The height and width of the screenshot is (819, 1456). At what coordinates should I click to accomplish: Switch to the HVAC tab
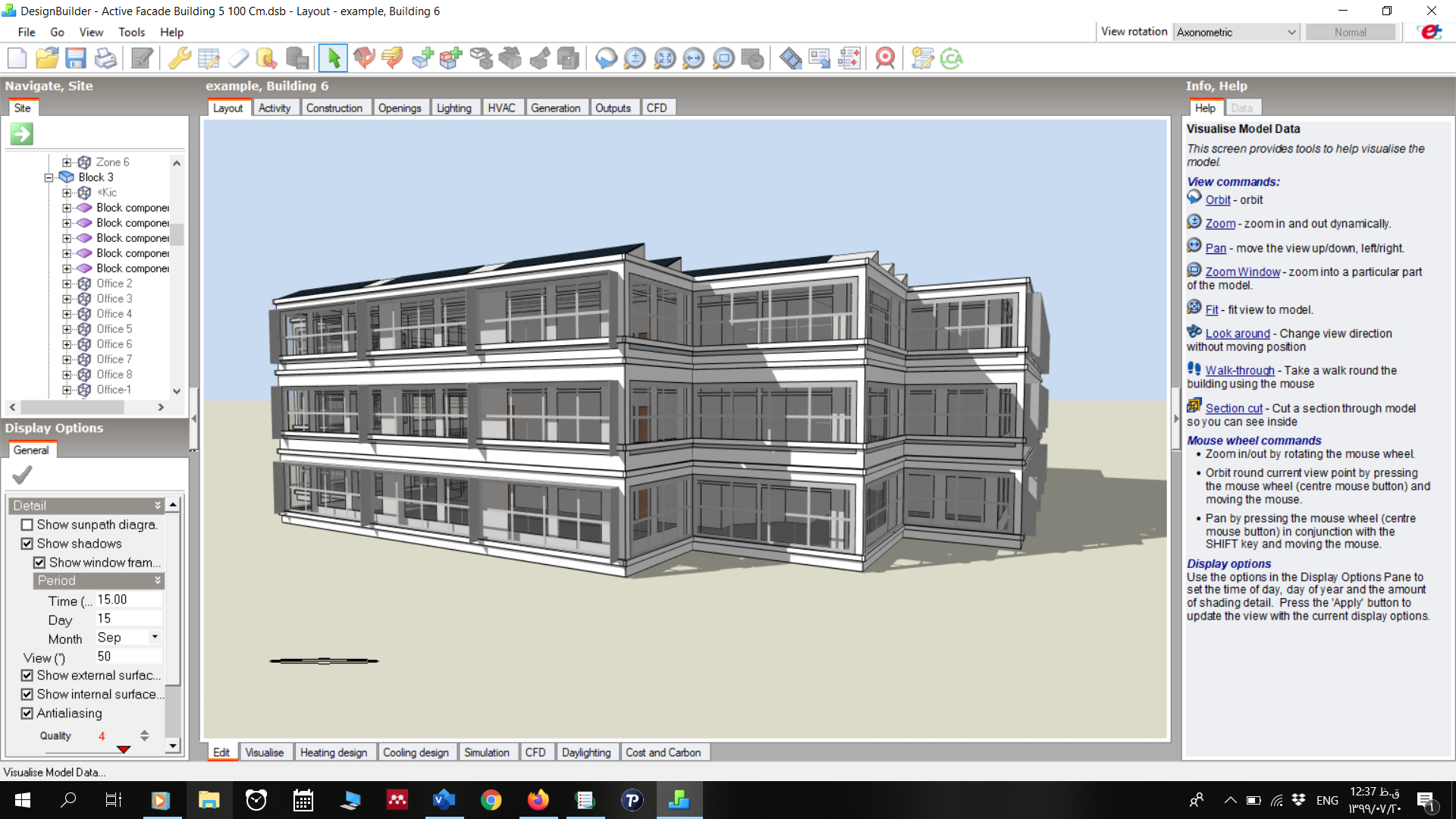click(501, 108)
